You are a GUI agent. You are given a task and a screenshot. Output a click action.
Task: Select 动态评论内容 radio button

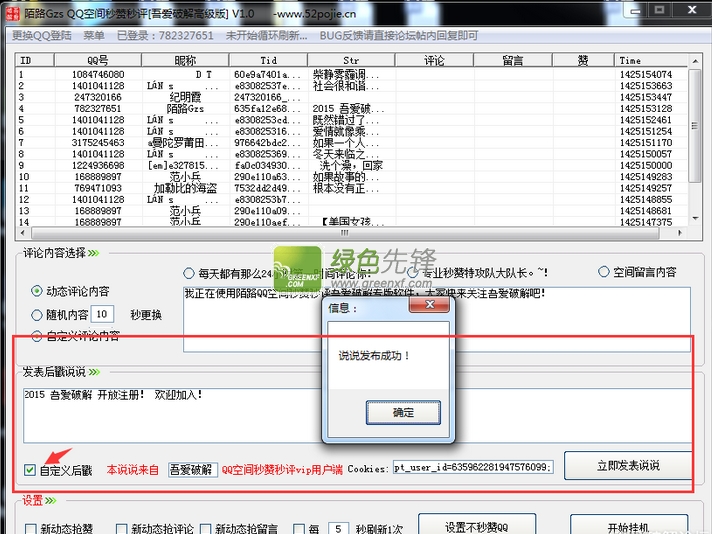tap(36, 291)
